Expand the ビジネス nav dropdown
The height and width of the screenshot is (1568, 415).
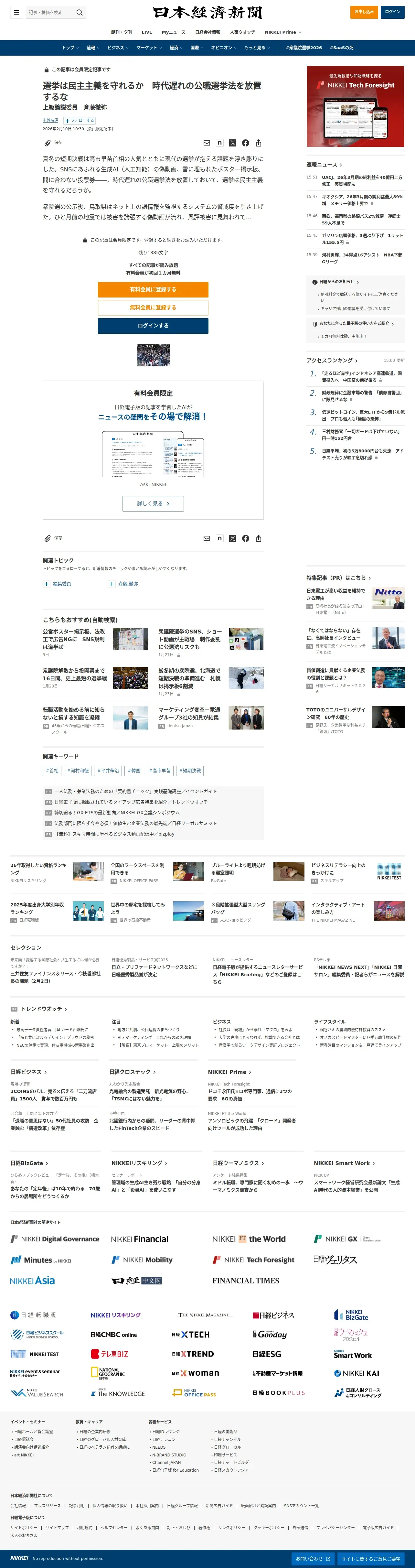pos(117,48)
